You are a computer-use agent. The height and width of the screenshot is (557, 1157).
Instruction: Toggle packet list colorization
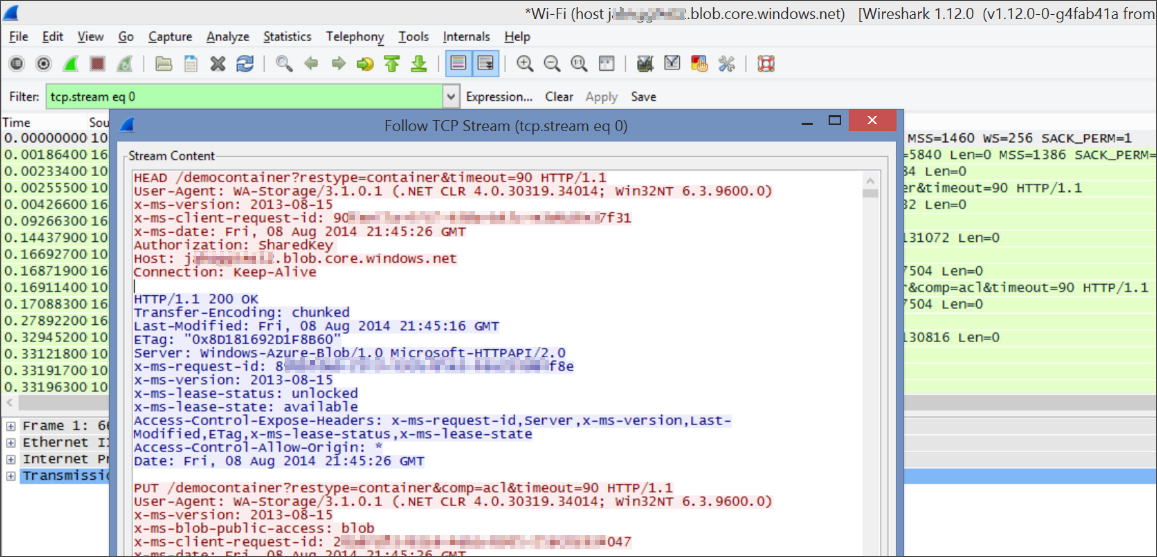point(459,64)
